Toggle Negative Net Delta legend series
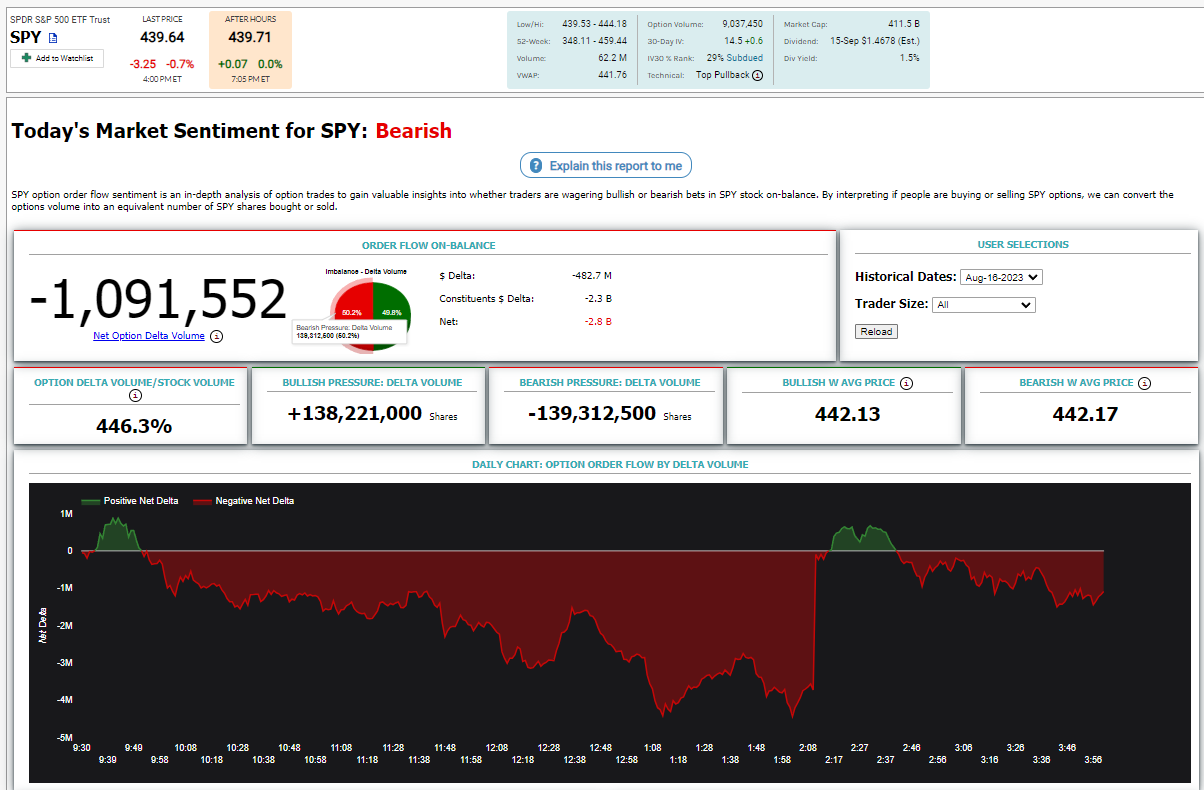The width and height of the screenshot is (1204, 790). 243,501
